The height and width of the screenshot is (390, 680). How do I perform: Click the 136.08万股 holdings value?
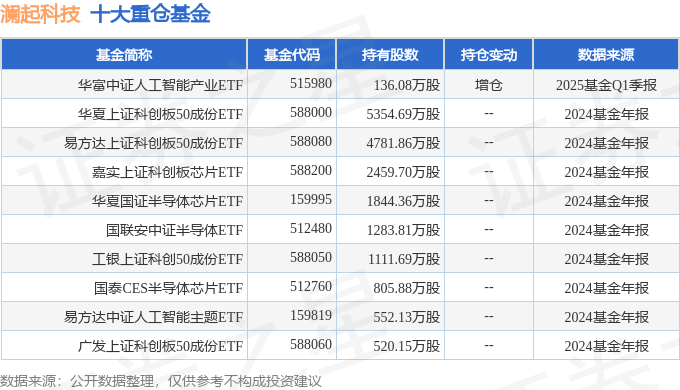[x=407, y=85]
